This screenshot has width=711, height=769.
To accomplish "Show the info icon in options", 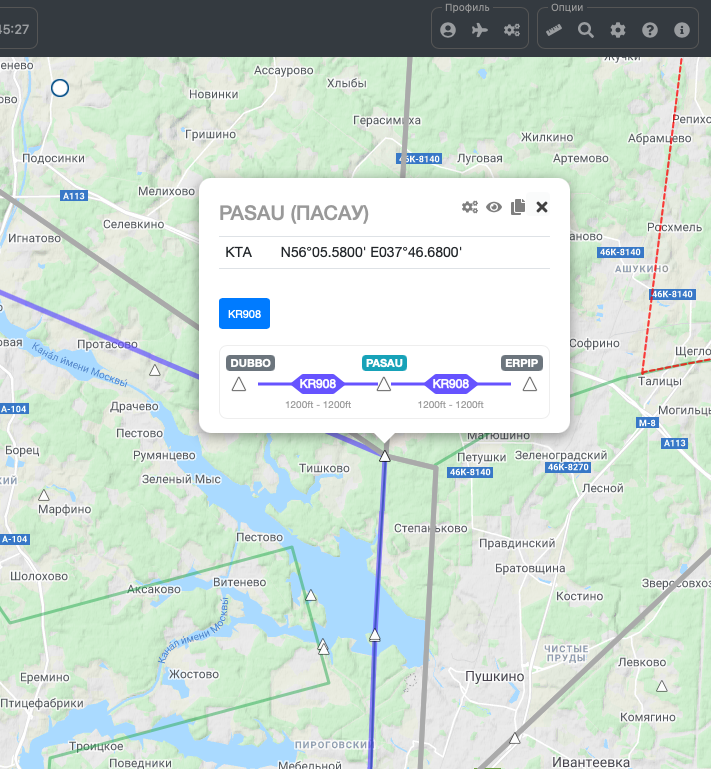I will coord(682,30).
